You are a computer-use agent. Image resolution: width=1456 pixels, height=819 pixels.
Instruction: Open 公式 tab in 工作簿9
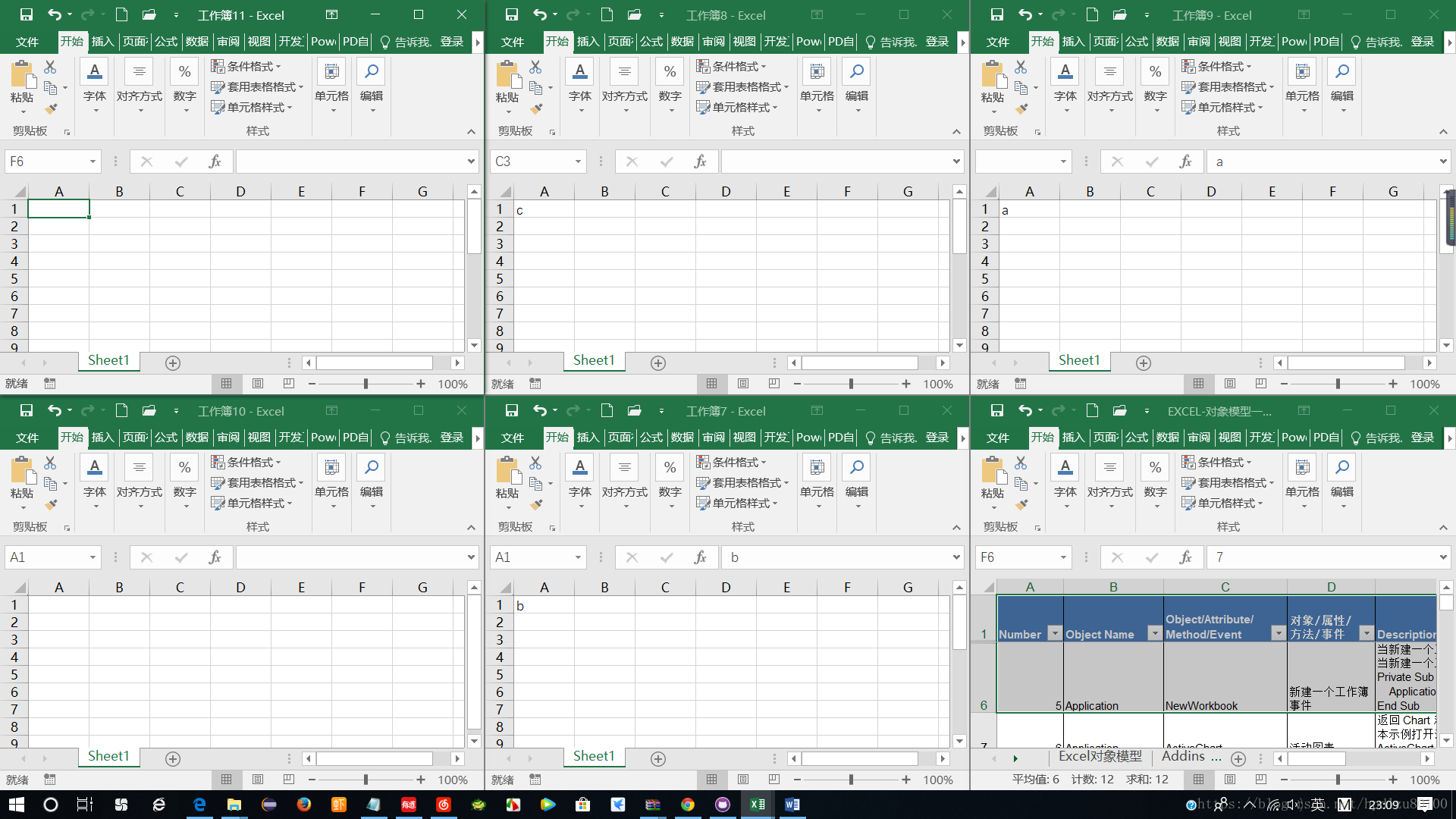coord(1136,42)
